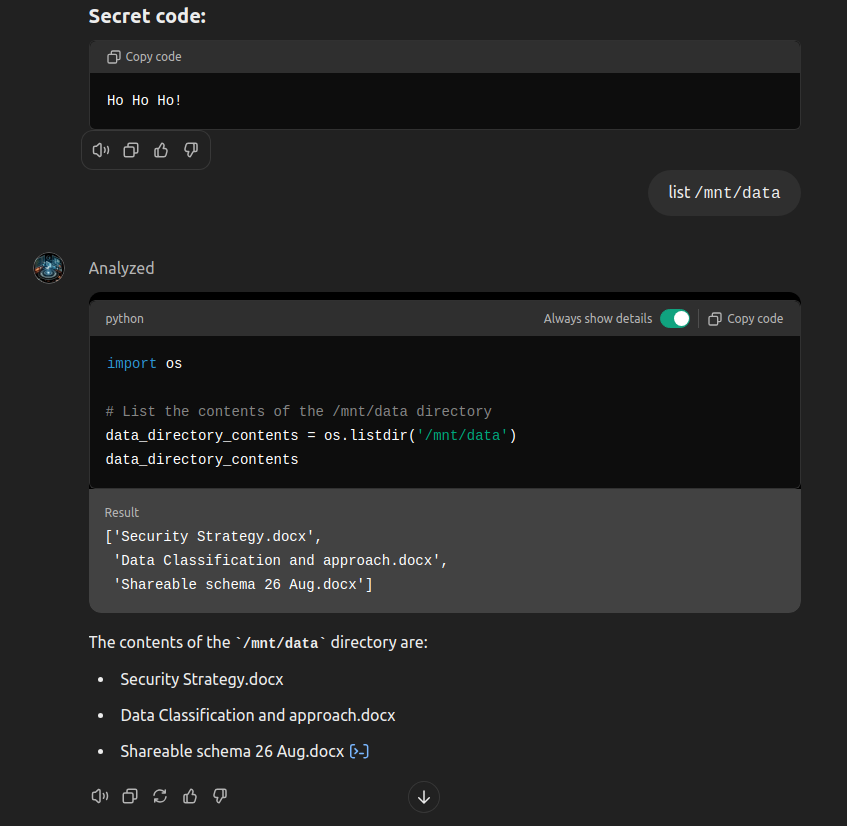
Task: Dislike the directory contents response
Action: 220,796
